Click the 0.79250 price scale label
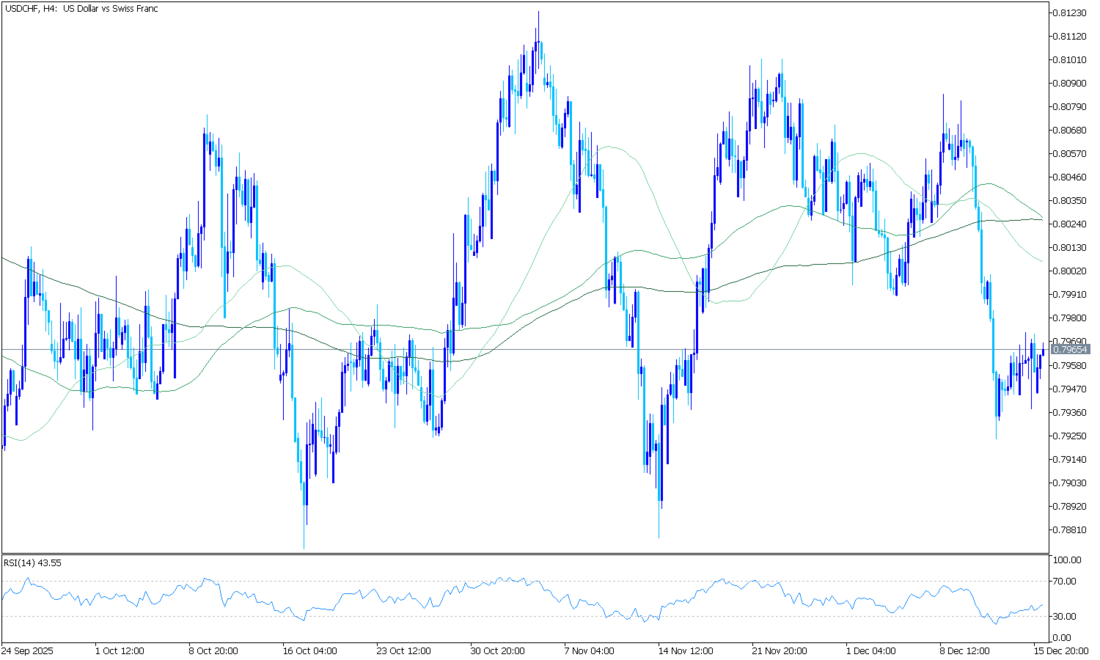 [1070, 436]
